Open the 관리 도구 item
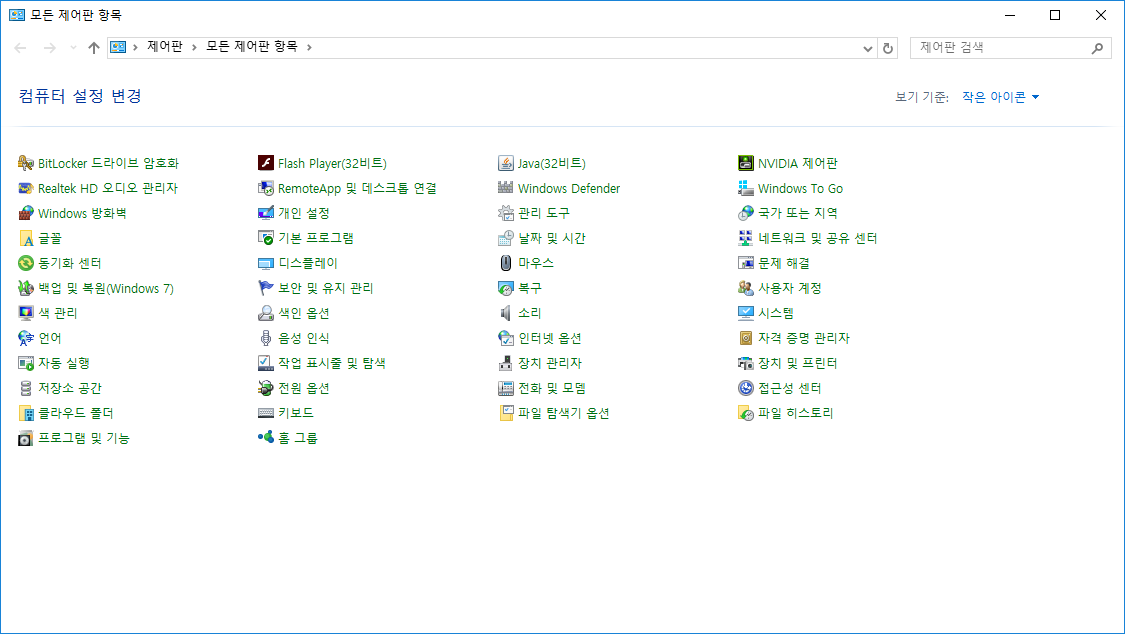 pyautogui.click(x=535, y=214)
